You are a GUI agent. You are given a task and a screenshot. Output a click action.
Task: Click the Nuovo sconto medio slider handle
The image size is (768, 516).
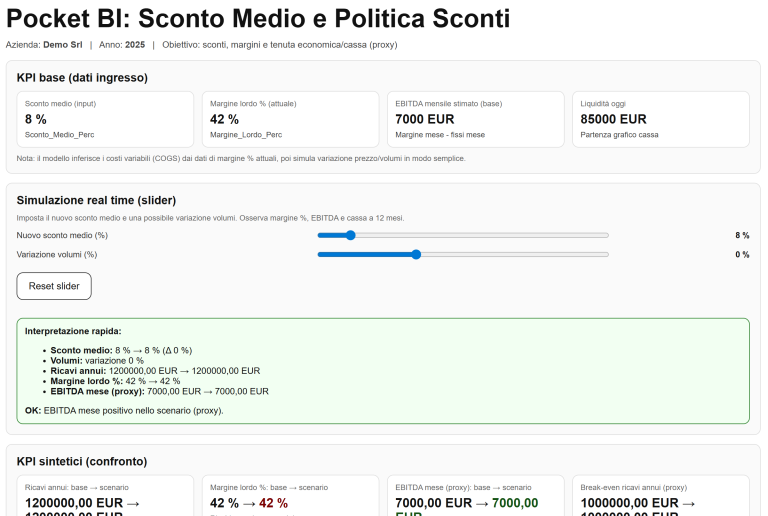tap(350, 235)
